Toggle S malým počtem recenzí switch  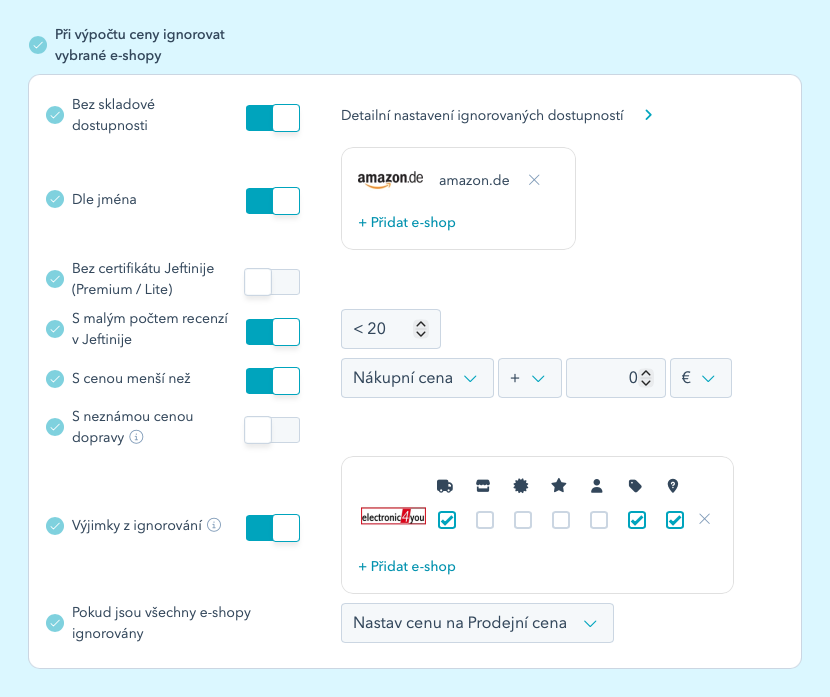click(273, 332)
